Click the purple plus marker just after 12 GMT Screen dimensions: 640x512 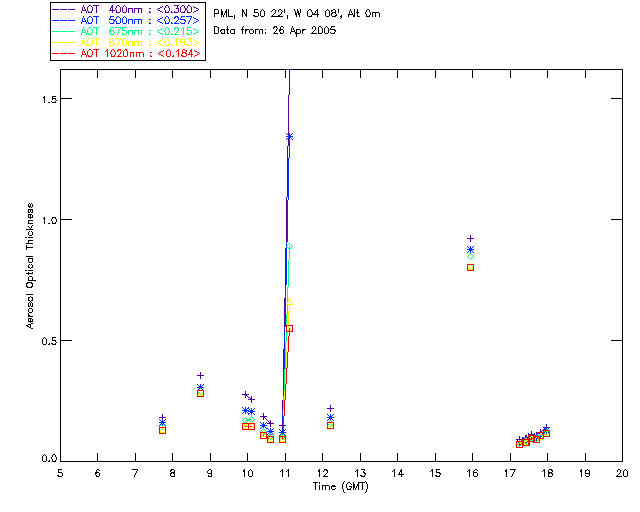click(x=331, y=408)
